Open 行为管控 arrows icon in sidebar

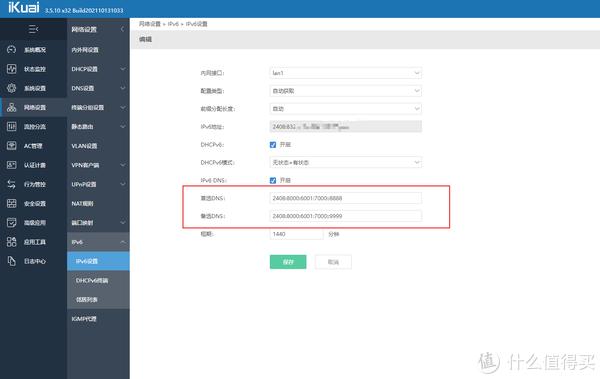point(11,184)
